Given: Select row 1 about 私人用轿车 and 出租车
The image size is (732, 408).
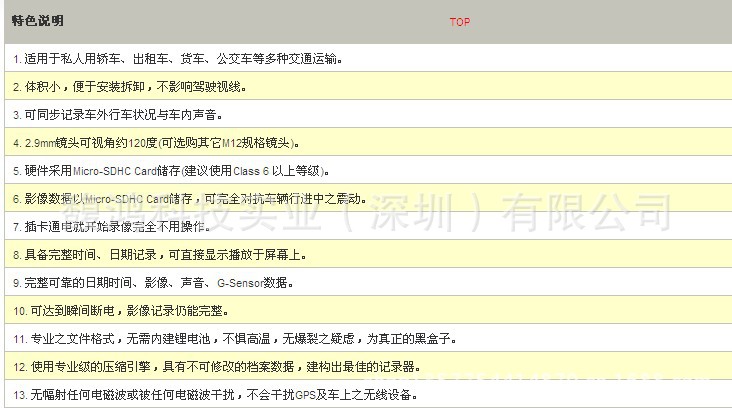Looking at the screenshot, I should coord(178,59).
